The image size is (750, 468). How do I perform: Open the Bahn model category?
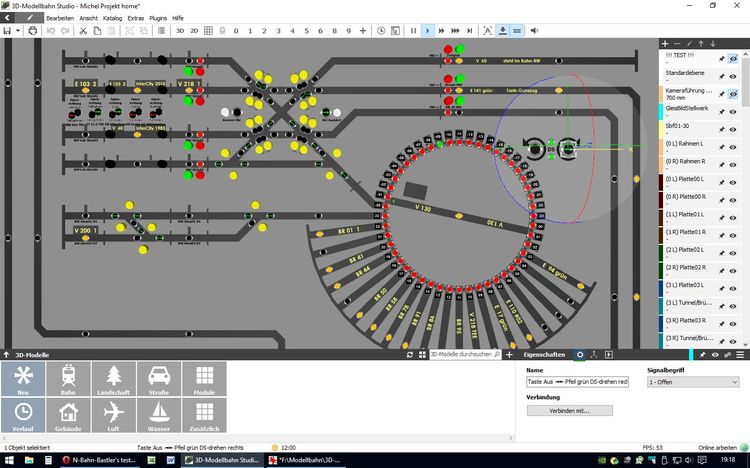click(x=68, y=380)
